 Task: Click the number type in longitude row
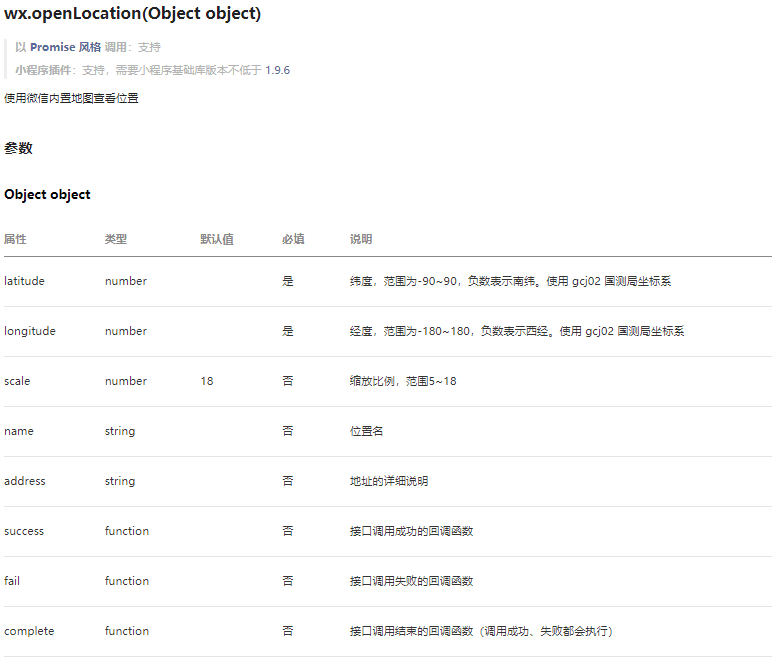(x=126, y=331)
